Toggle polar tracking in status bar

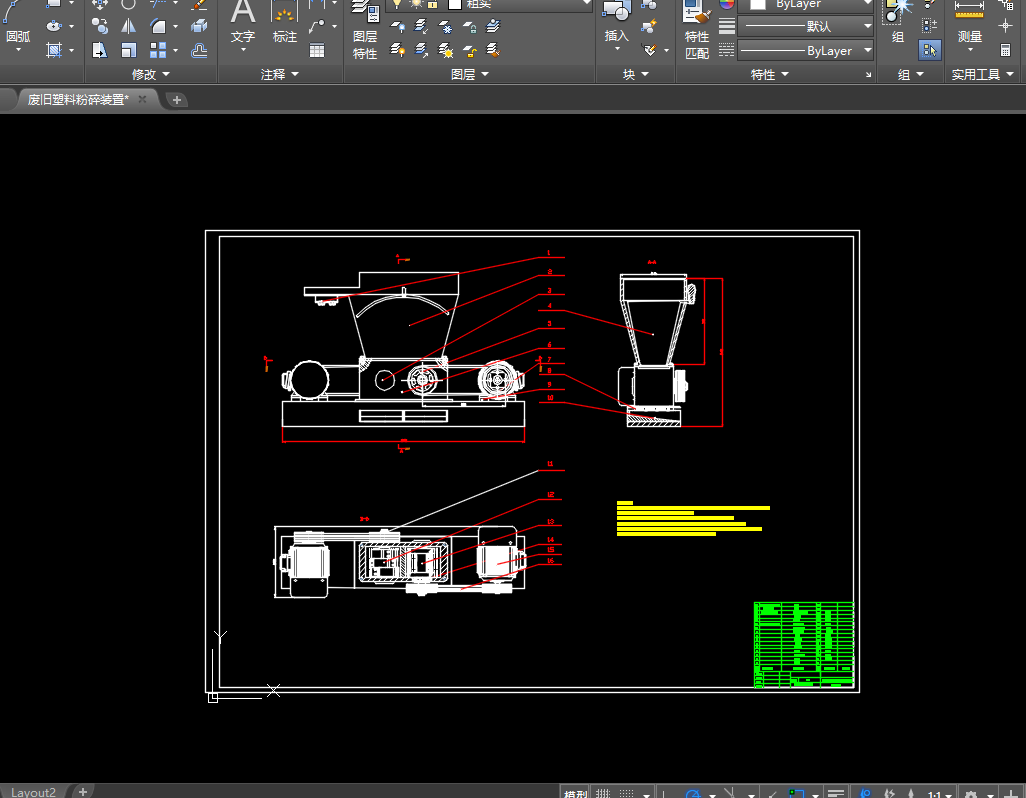tap(693, 793)
